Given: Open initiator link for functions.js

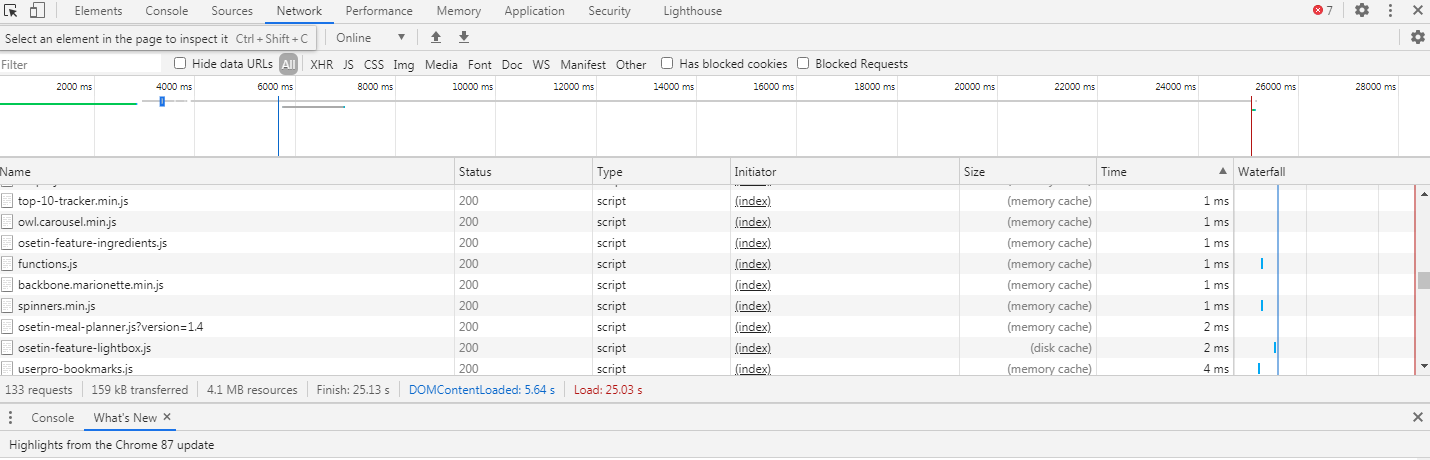Looking at the screenshot, I should 753,264.
